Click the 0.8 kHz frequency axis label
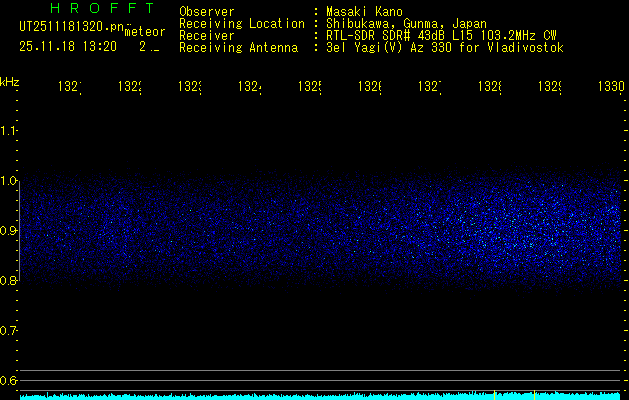Screen dimensions: 629x400 pyautogui.click(x=9, y=280)
